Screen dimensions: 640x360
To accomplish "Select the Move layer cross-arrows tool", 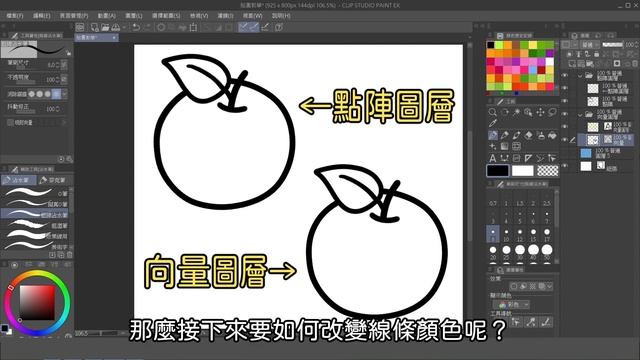I will tap(540, 112).
